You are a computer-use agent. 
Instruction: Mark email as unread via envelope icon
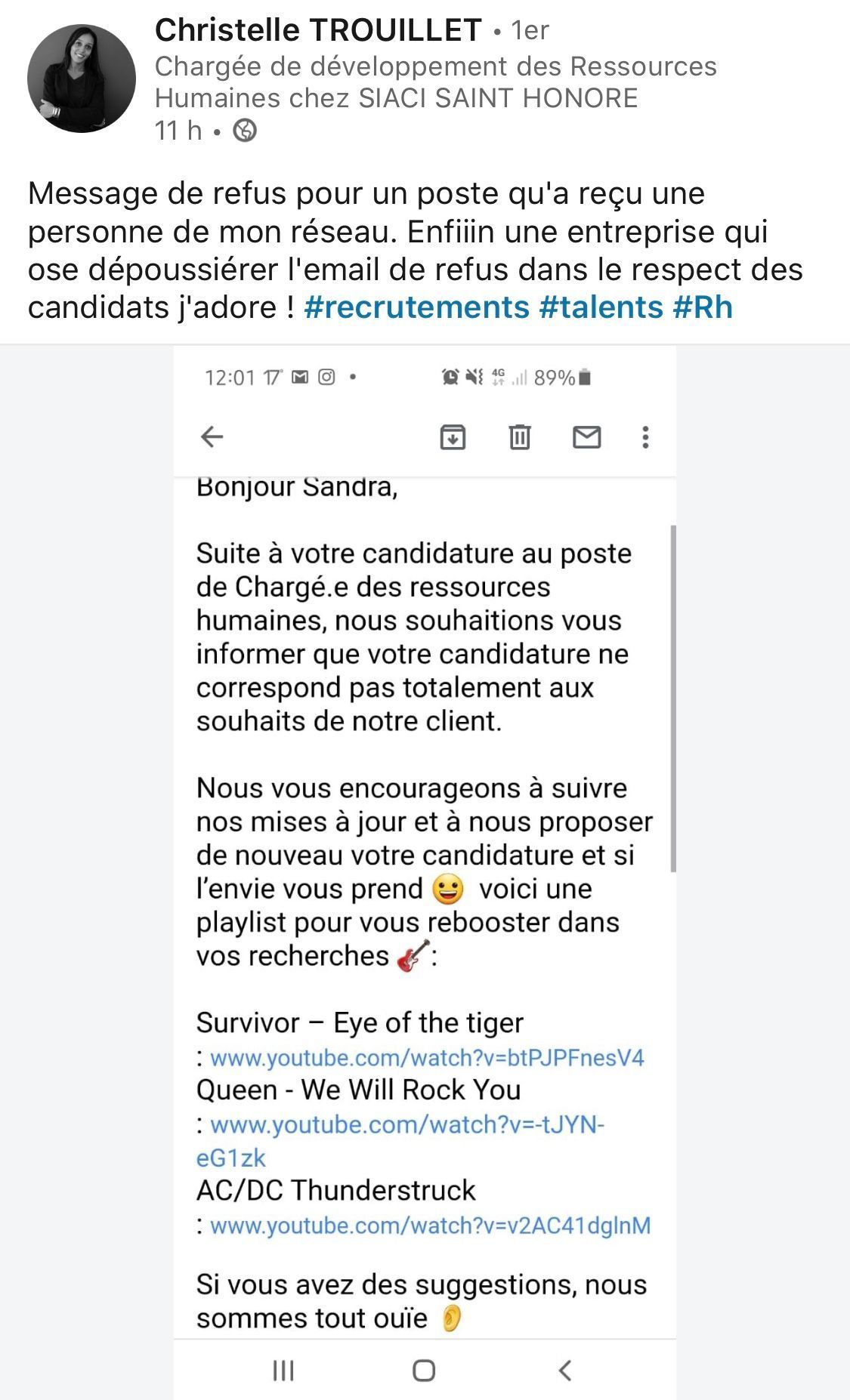point(586,436)
